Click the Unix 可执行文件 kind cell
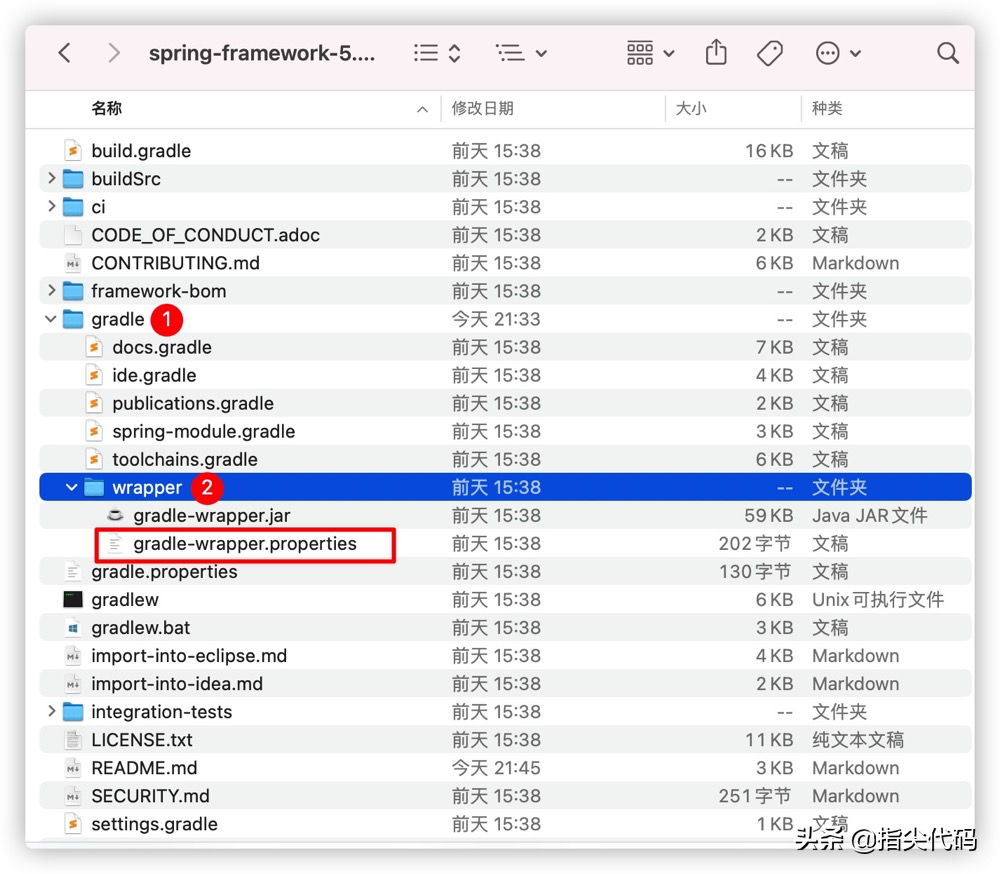This screenshot has width=1000, height=874. pyautogui.click(x=878, y=600)
